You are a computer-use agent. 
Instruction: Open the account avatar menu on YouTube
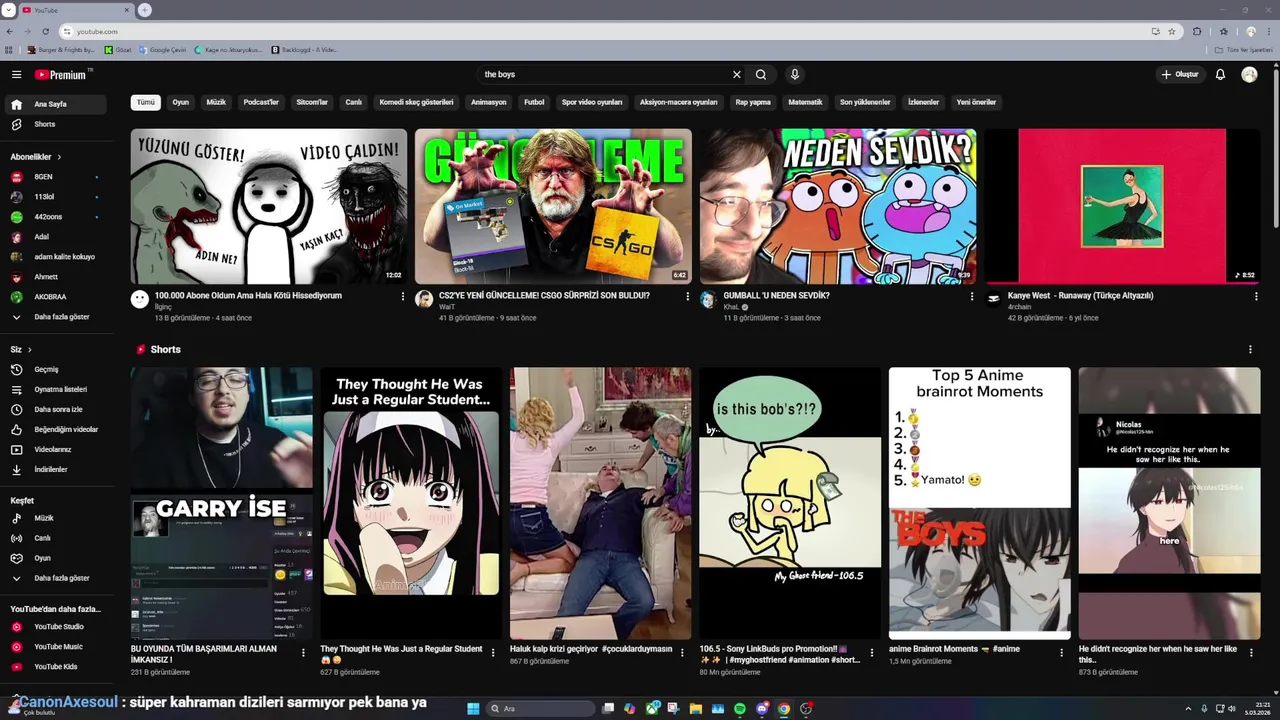1249,75
